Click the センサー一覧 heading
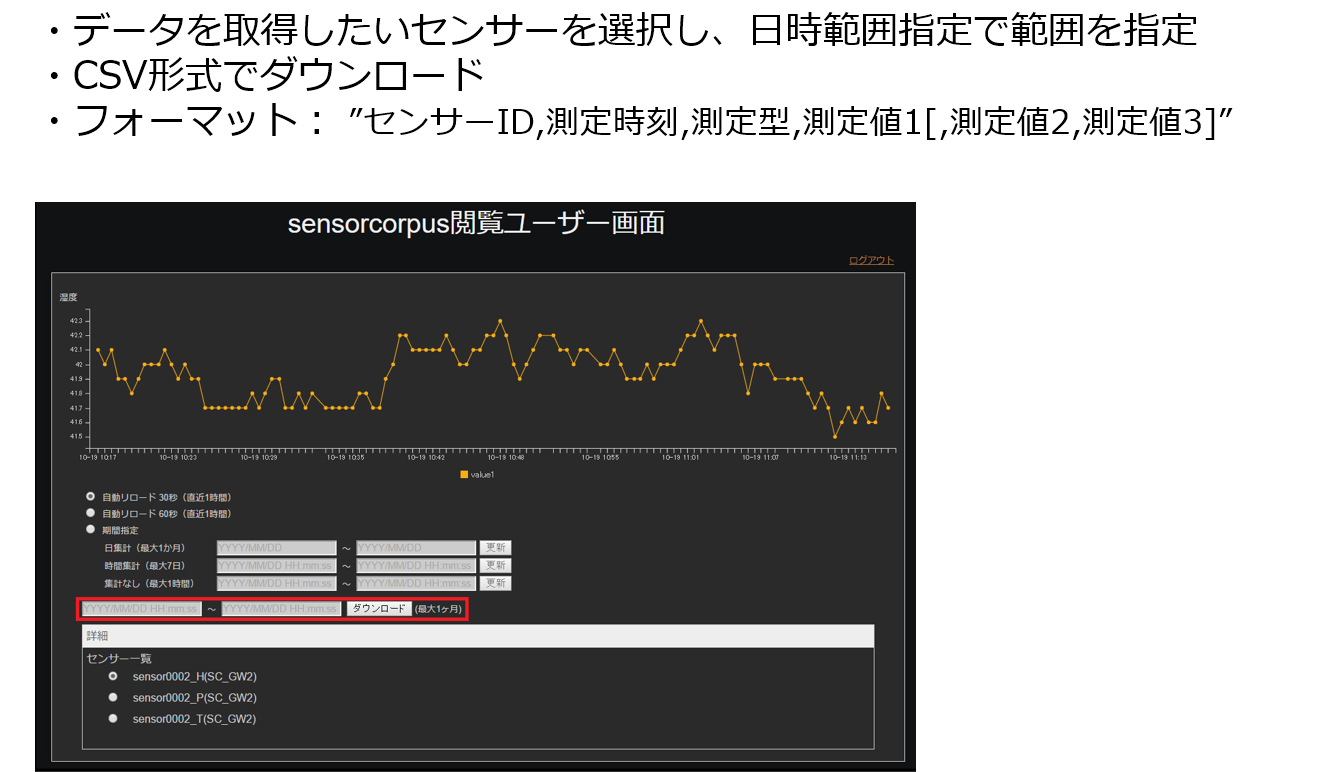1322x772 pixels. [119, 658]
